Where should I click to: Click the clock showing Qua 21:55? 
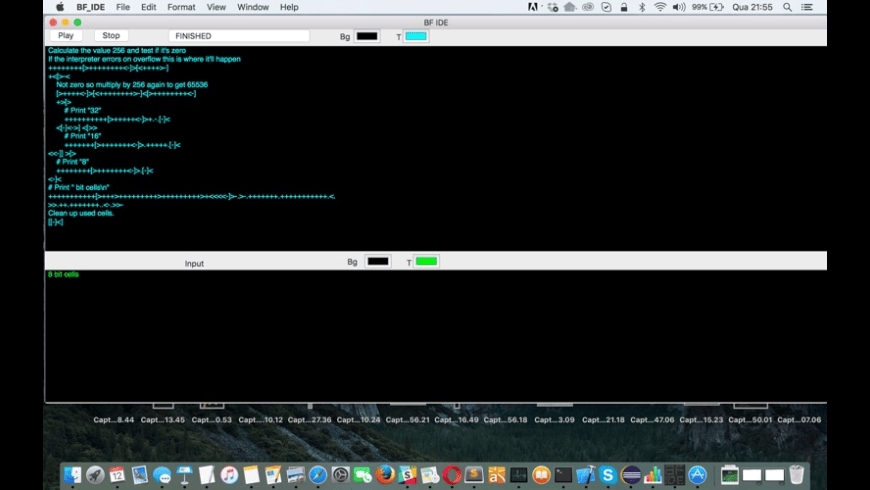click(752, 7)
